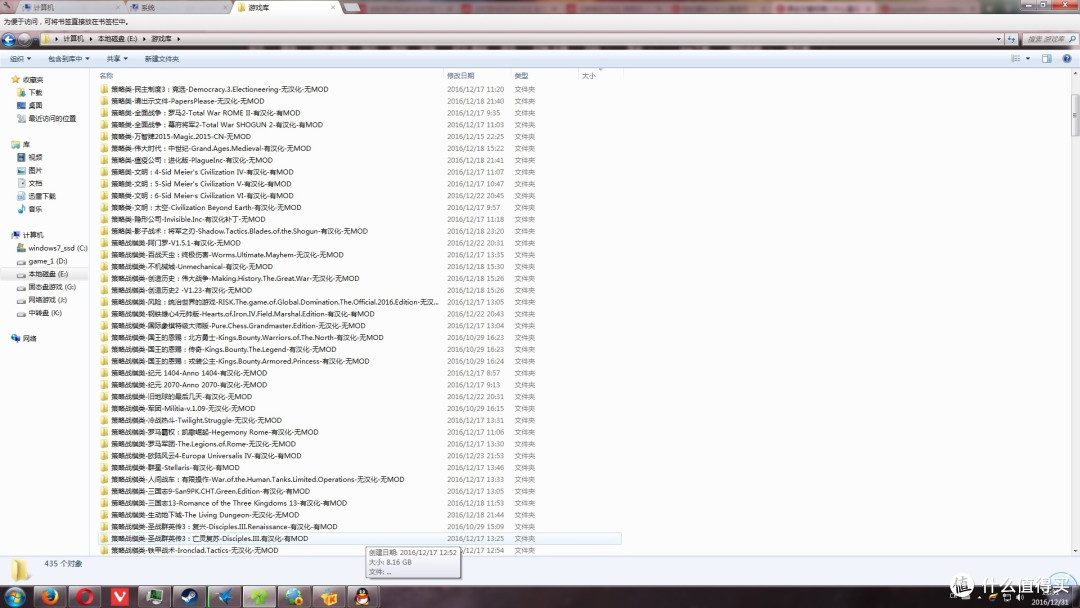Open the view options dropdown arrow
This screenshot has height=608, width=1080.
pyautogui.click(x=1028, y=59)
